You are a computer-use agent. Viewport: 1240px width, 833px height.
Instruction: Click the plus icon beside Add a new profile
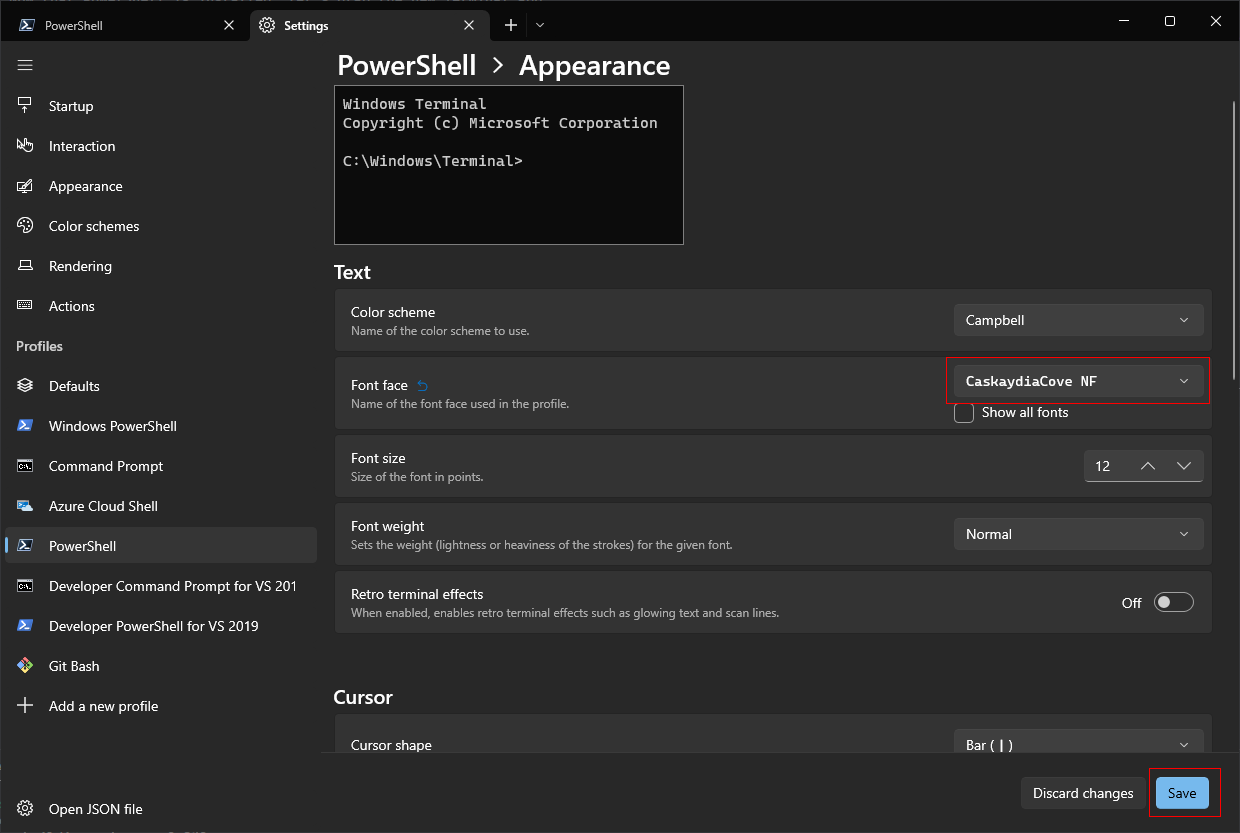tap(25, 705)
